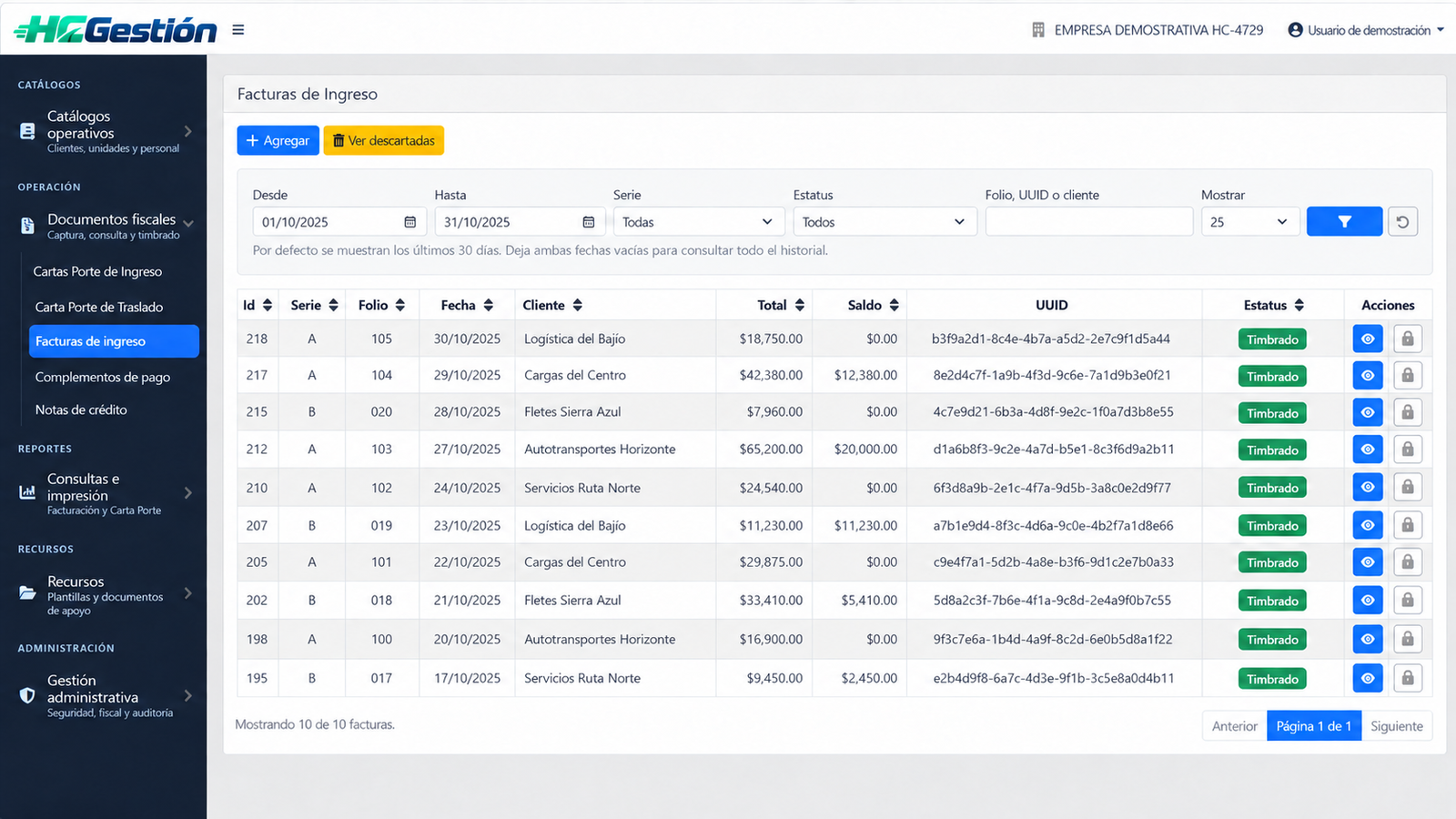This screenshot has height=819, width=1456.
Task: Expand Catálogos operativos sidebar section
Action: click(106, 131)
